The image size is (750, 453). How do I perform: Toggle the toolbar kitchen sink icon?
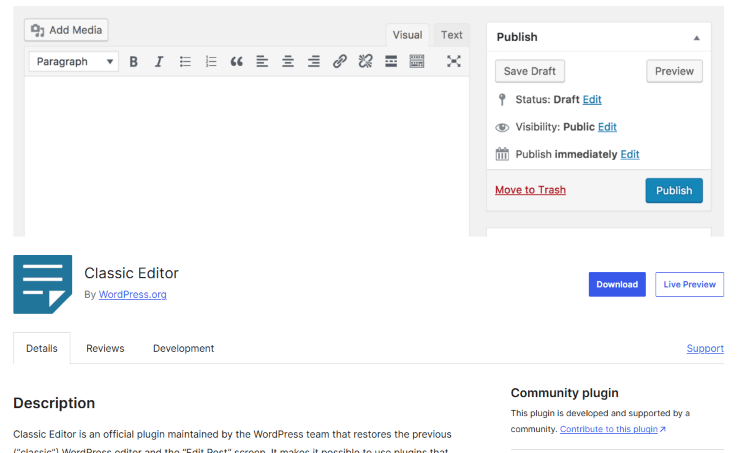pos(417,62)
